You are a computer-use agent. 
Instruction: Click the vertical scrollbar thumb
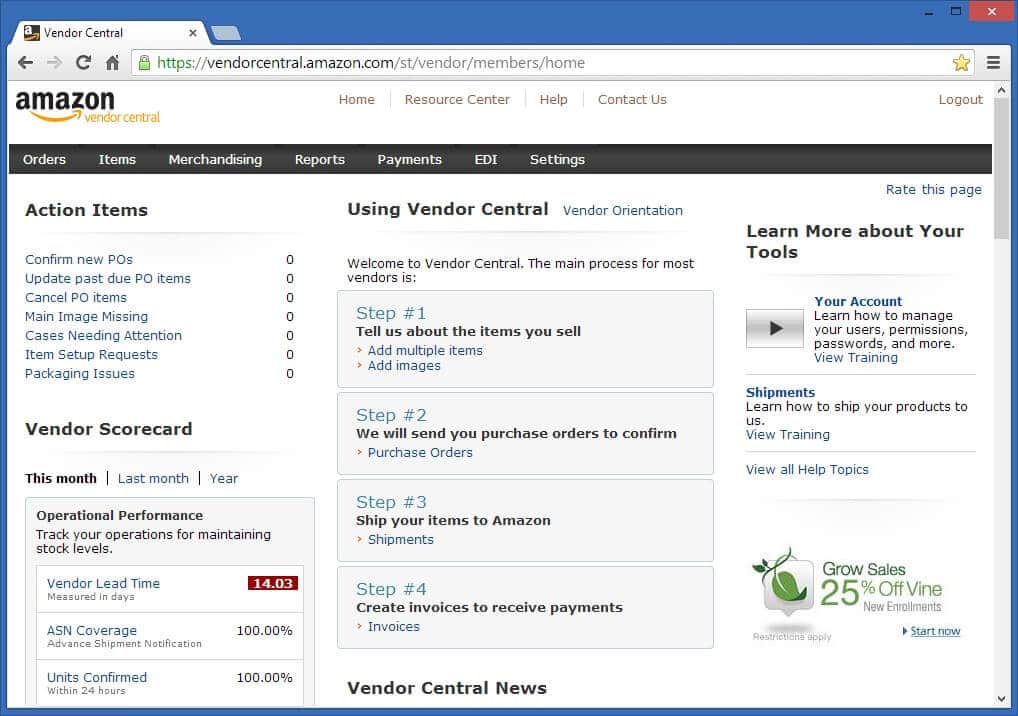click(1001, 169)
